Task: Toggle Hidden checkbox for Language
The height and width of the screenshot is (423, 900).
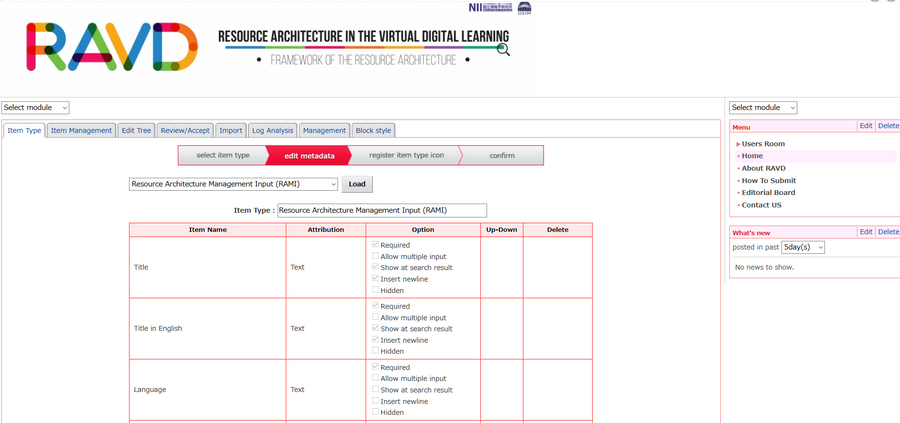Action: coord(375,412)
